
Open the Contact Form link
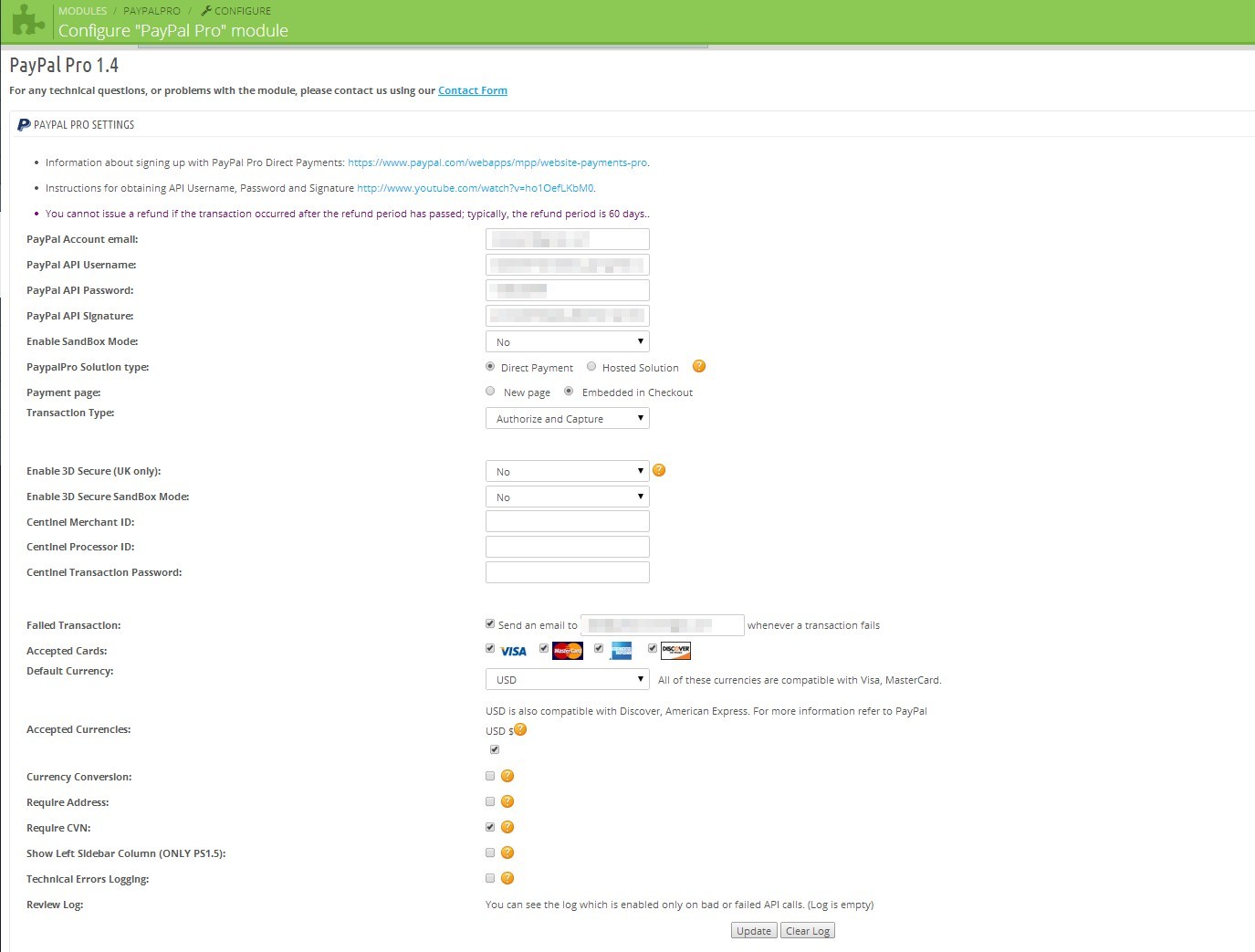(x=473, y=90)
